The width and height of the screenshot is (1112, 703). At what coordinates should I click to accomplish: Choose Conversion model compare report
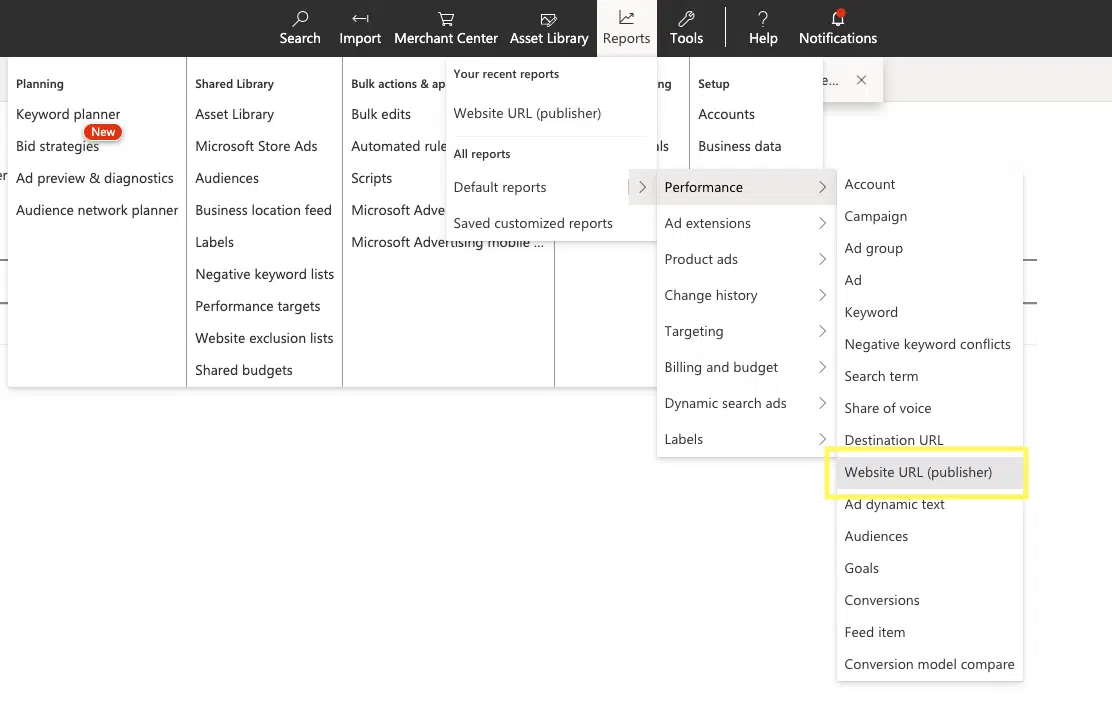coord(929,665)
